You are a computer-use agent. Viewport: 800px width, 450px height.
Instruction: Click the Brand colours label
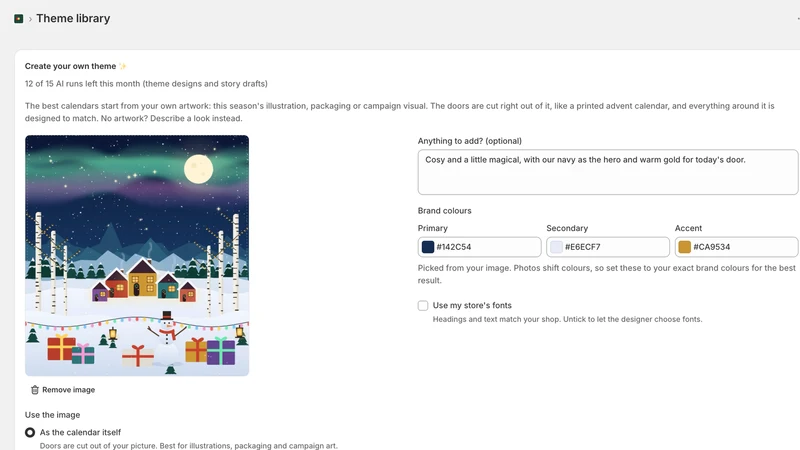[444, 211]
